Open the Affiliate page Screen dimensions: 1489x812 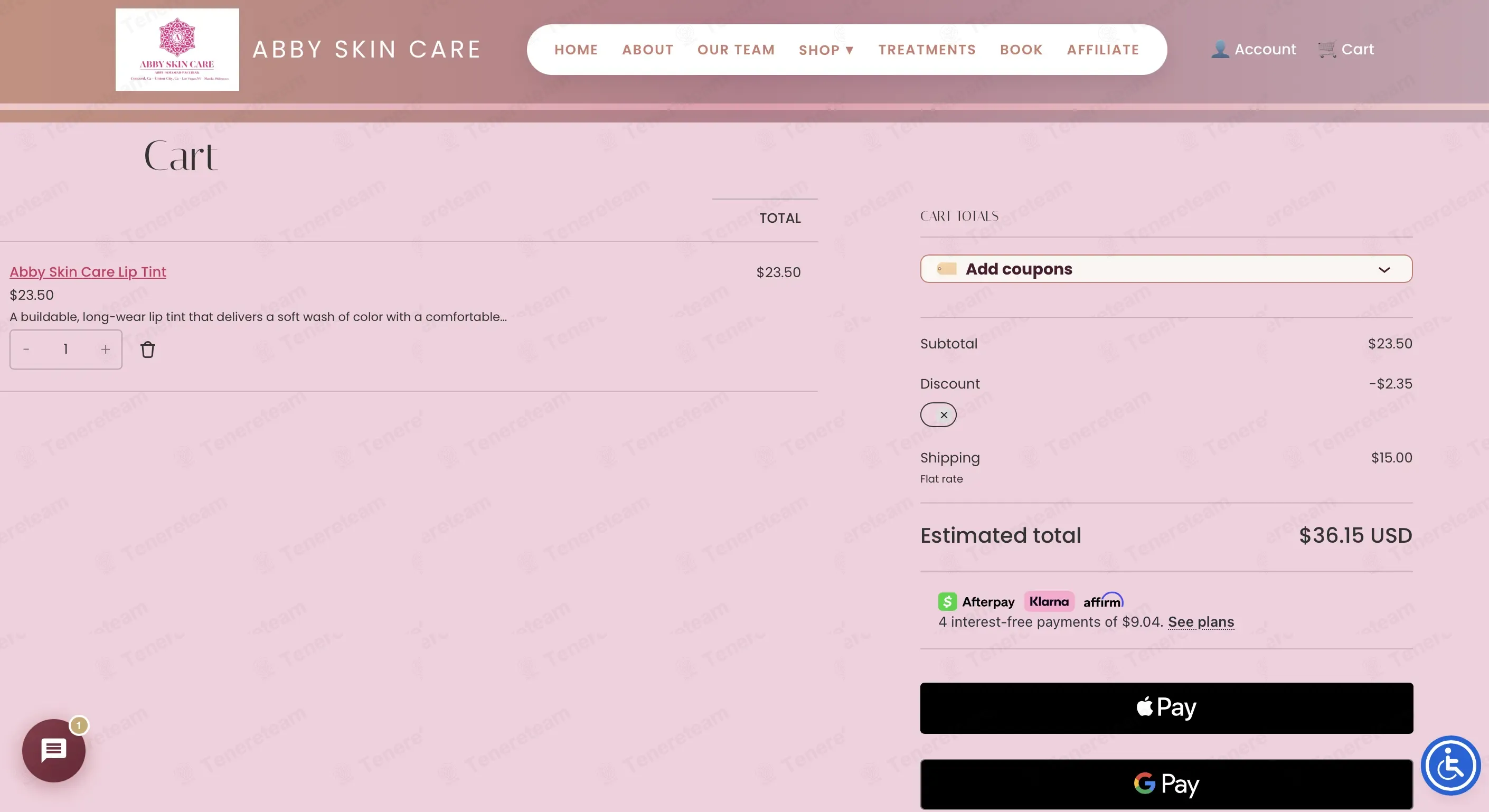click(x=1102, y=50)
